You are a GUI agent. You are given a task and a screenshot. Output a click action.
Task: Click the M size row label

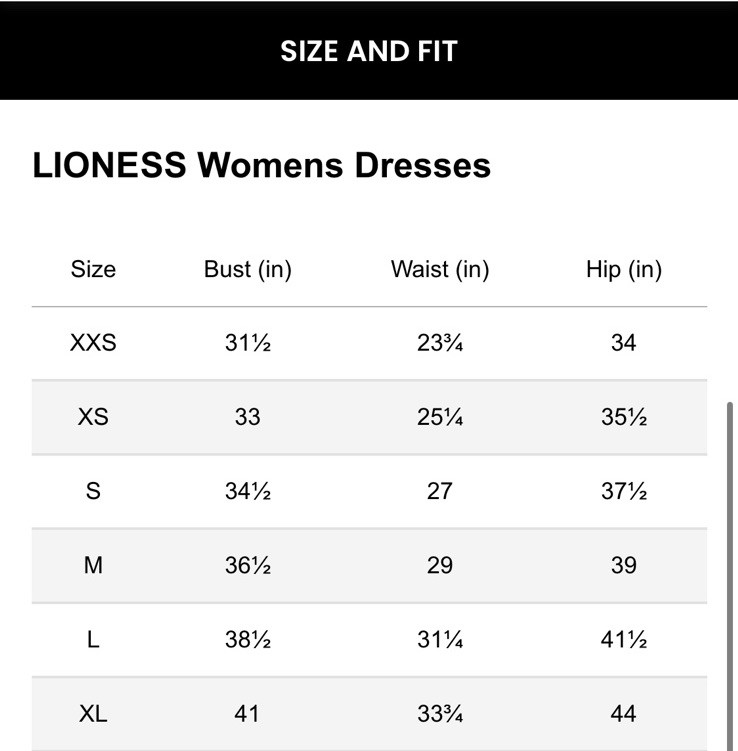pos(93,565)
